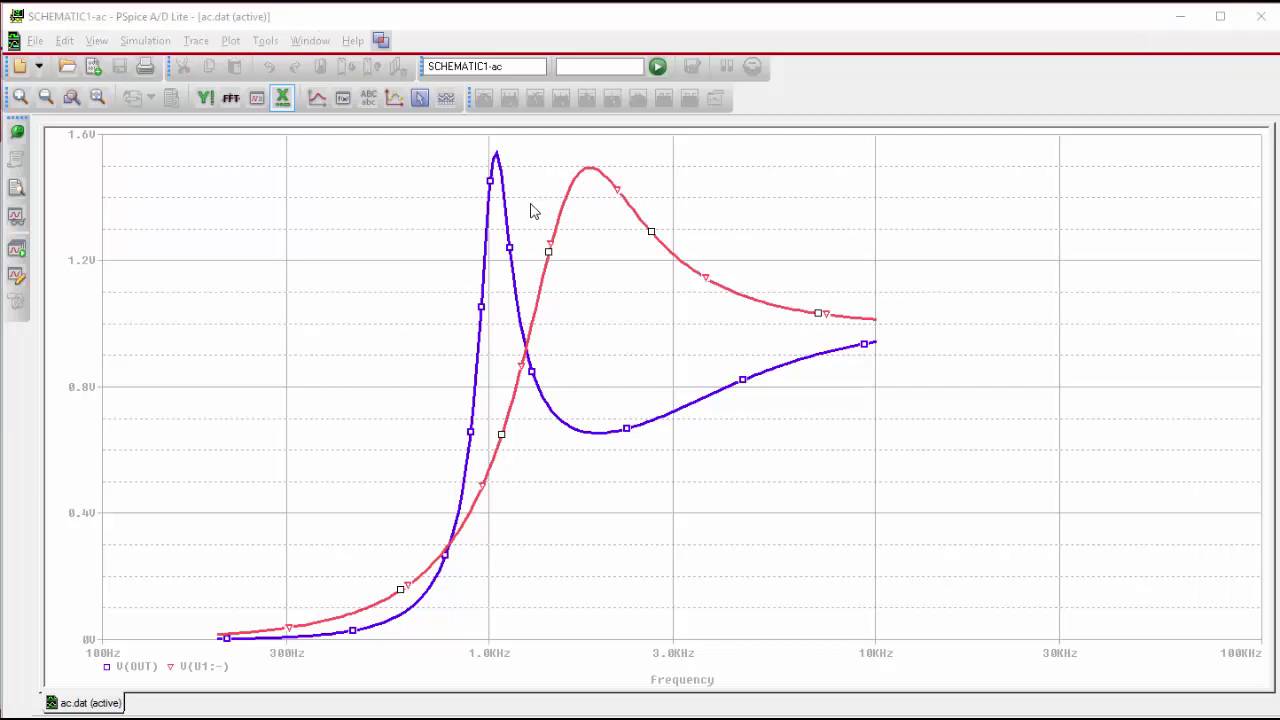
Task: Open the Simulation menu
Action: click(145, 41)
